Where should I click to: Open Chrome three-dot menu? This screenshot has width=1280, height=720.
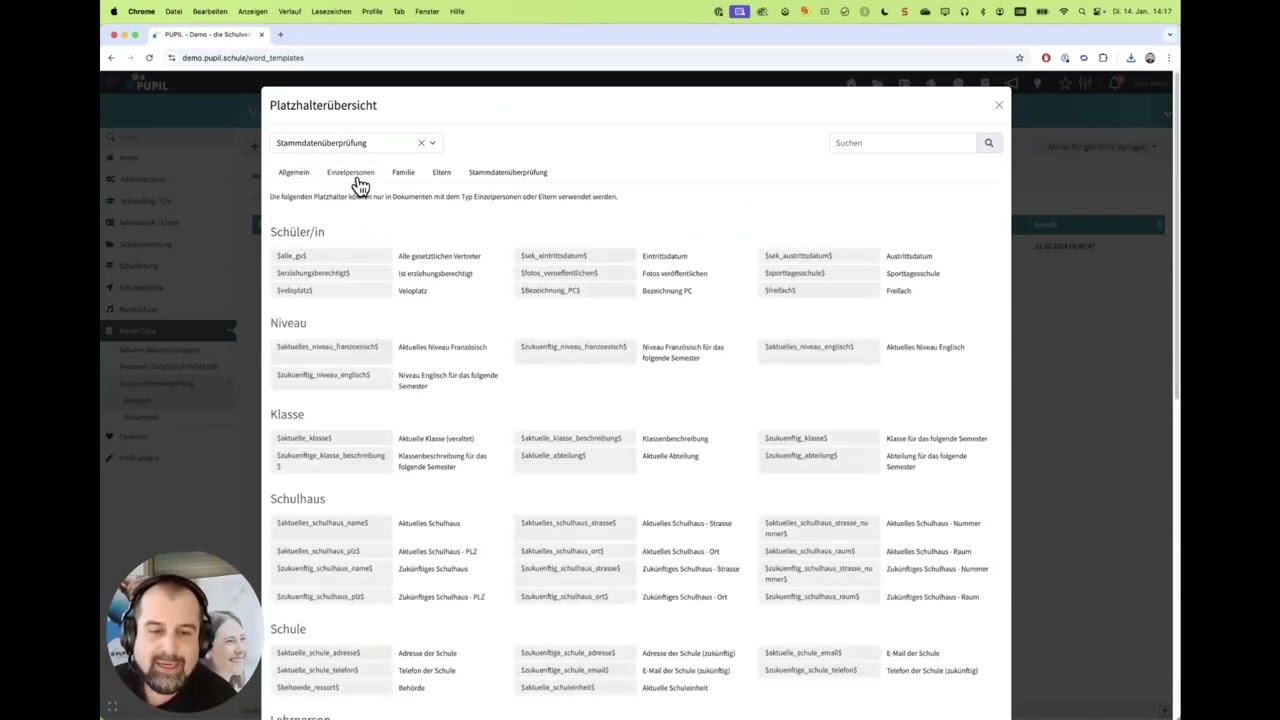[x=1169, y=58]
